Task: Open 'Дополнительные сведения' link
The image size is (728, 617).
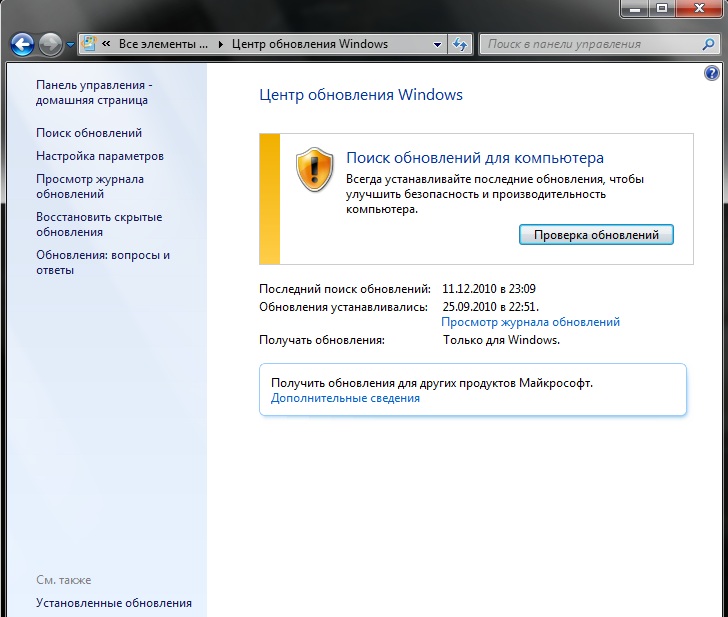Action: [x=345, y=398]
